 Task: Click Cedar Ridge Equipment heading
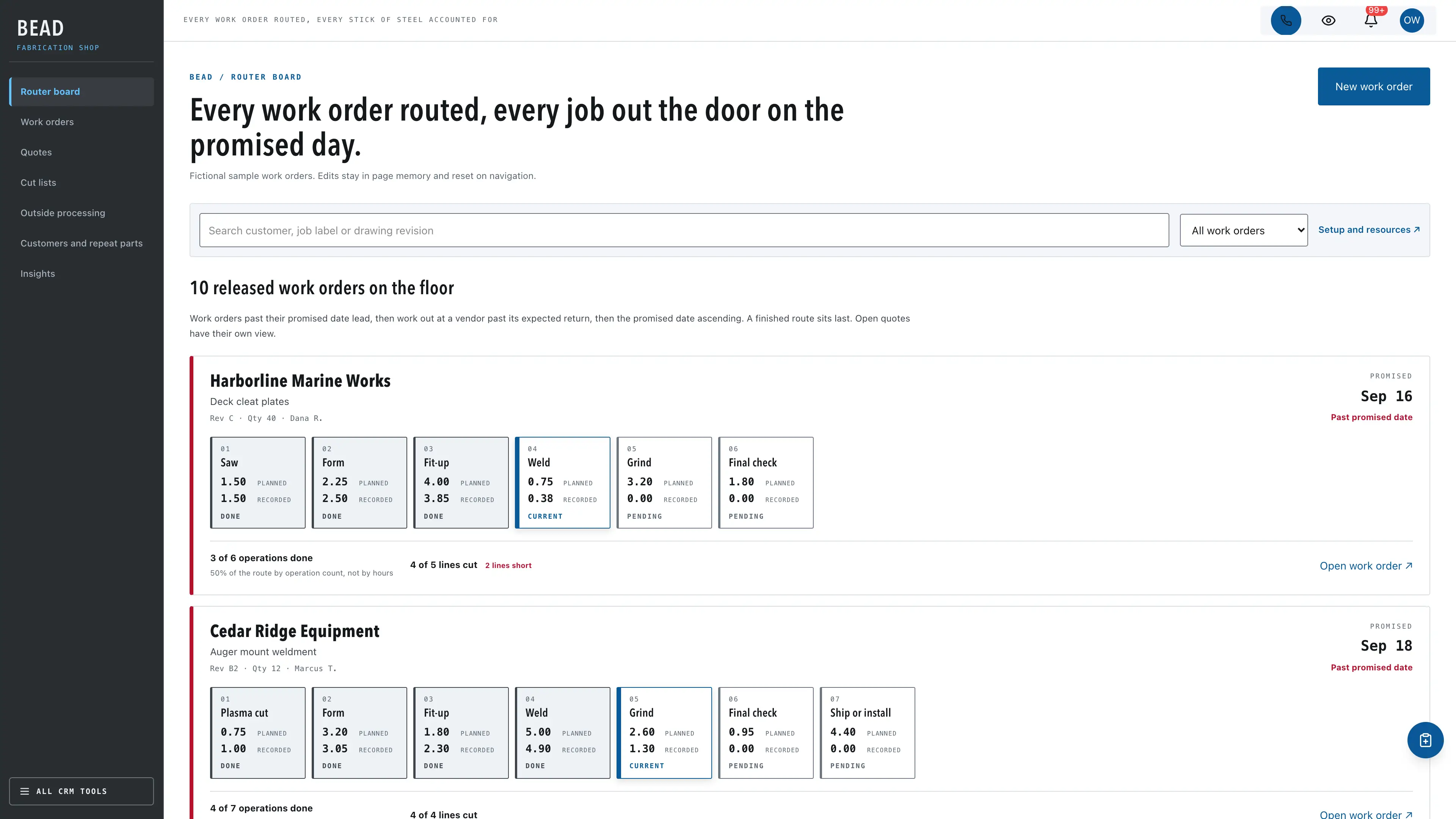coord(295,631)
